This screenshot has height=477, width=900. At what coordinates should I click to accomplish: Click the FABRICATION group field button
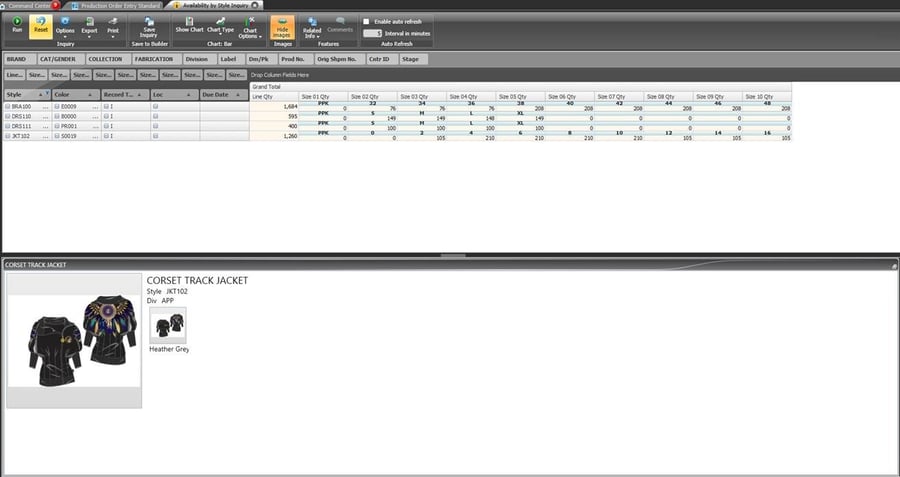[x=153, y=59]
